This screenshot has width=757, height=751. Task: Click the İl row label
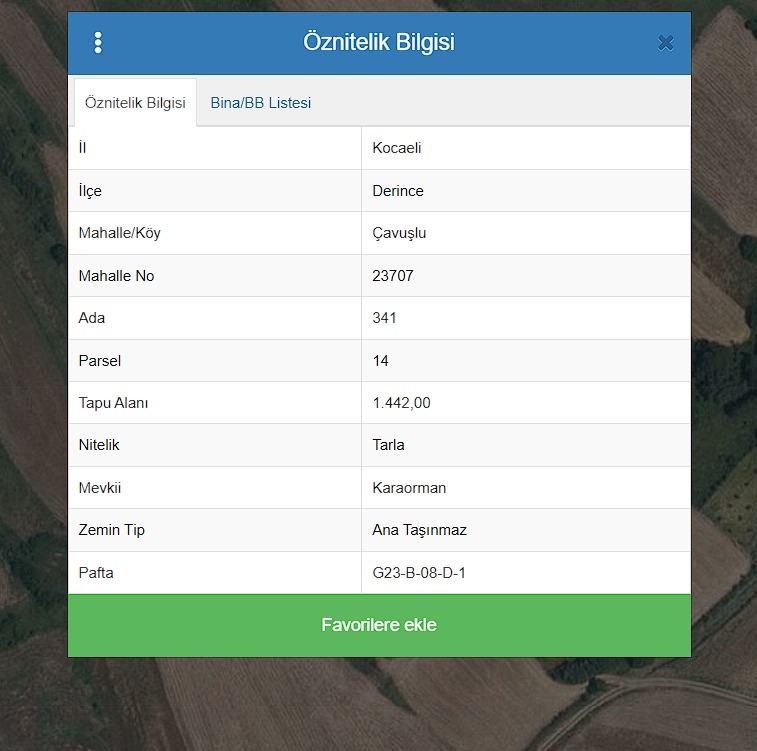coord(83,147)
